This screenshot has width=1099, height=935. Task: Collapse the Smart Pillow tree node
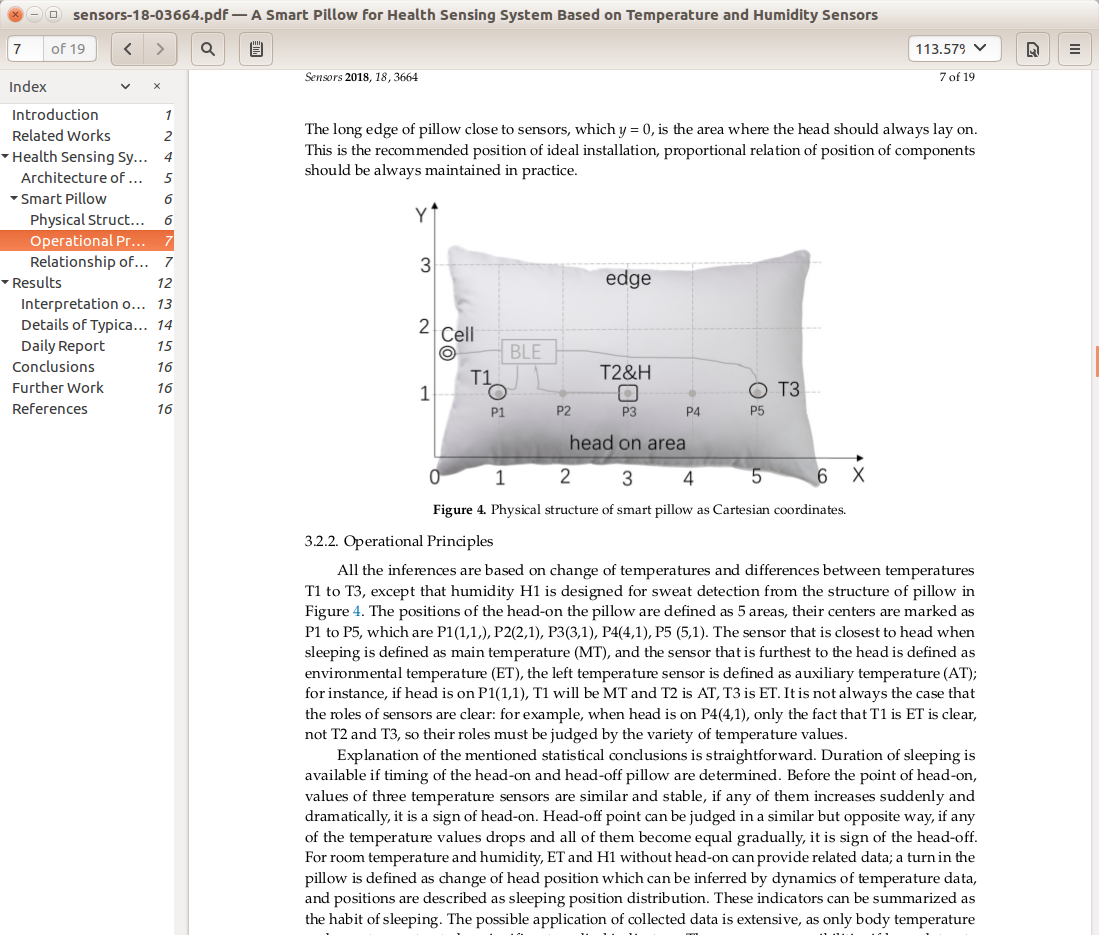(14, 198)
